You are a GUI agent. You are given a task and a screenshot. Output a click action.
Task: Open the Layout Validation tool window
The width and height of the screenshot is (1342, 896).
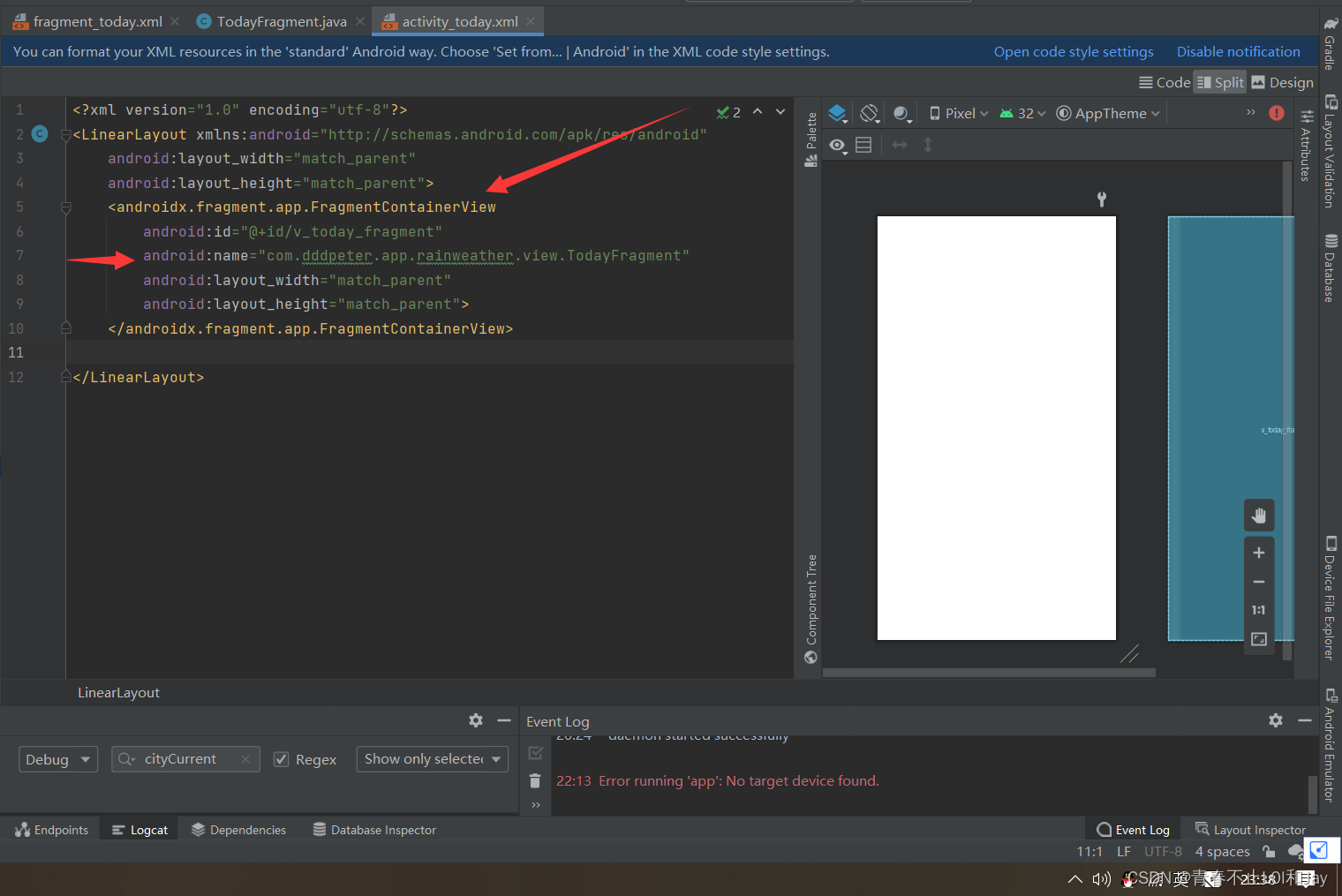(1330, 152)
